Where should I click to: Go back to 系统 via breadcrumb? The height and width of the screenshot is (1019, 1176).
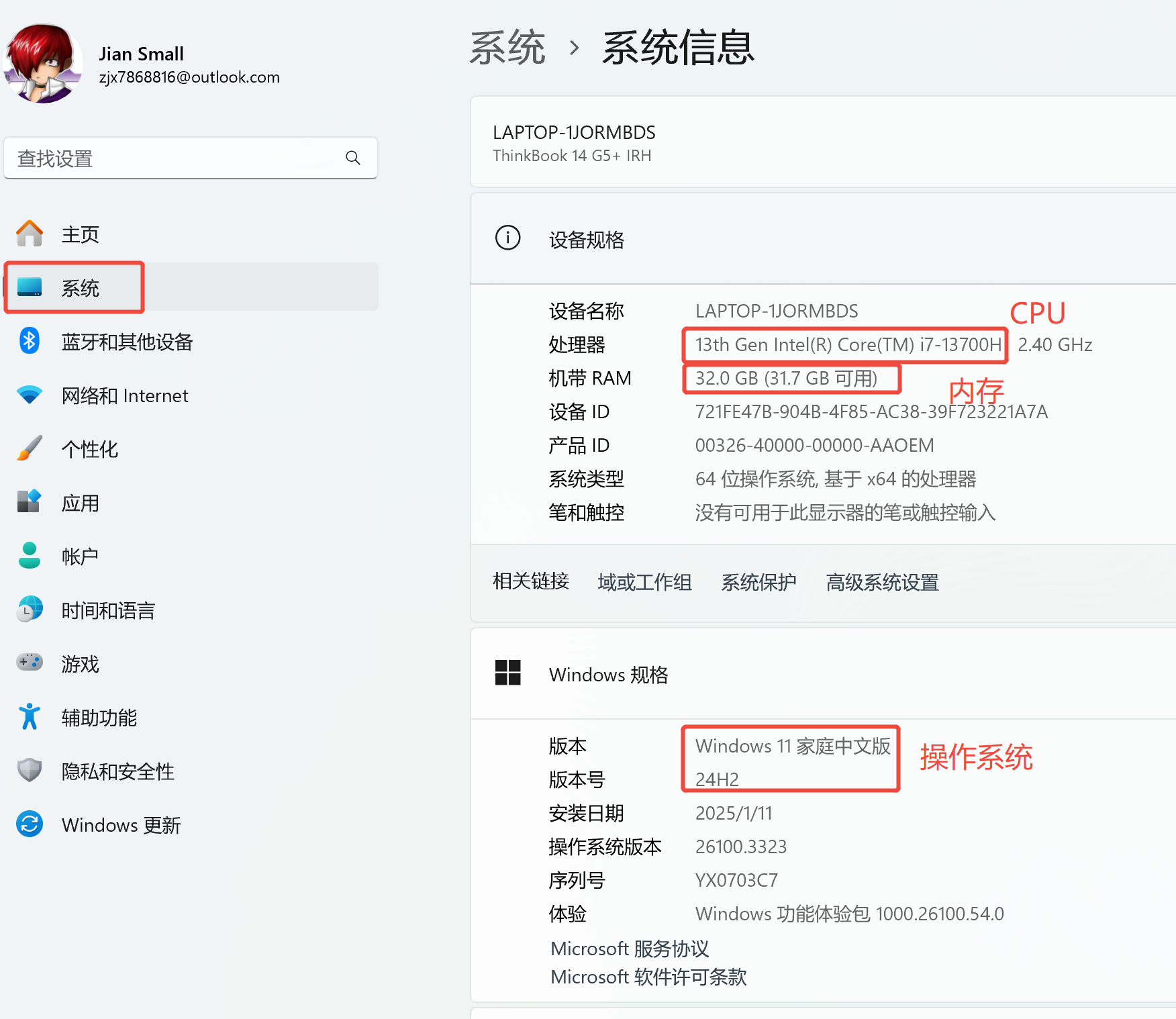[507, 48]
